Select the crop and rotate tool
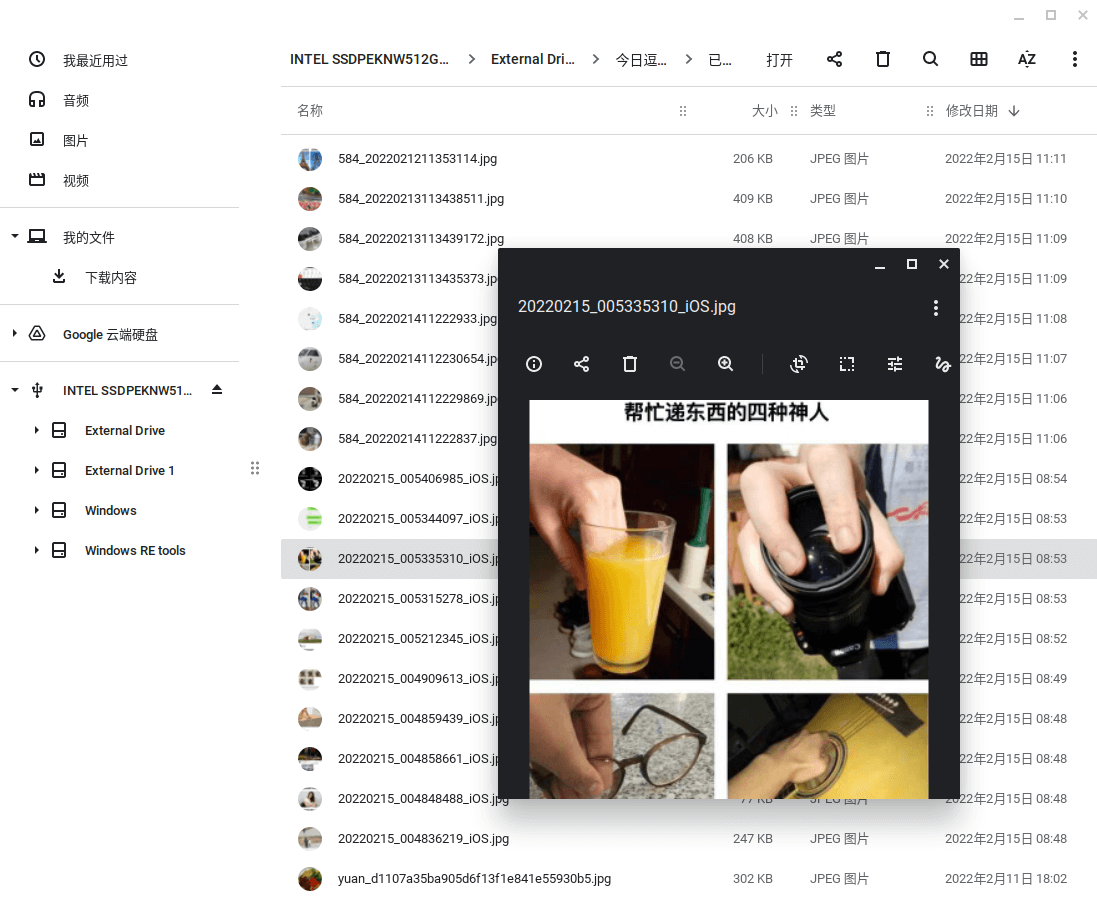The image size is (1097, 900). pos(798,364)
